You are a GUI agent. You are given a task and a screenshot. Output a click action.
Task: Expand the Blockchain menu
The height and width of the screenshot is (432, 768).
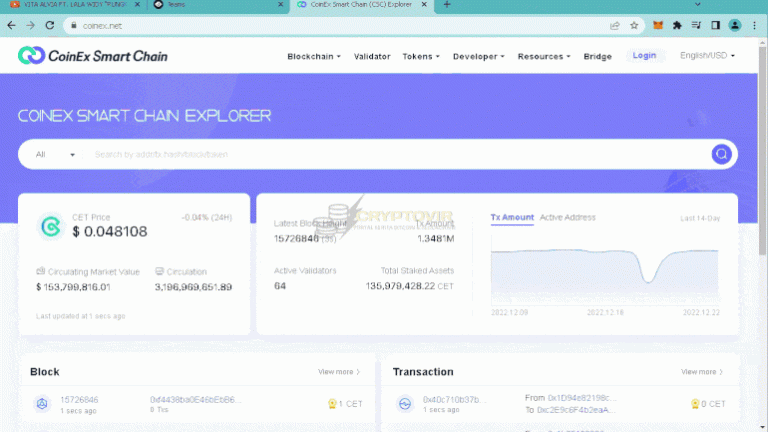click(313, 56)
